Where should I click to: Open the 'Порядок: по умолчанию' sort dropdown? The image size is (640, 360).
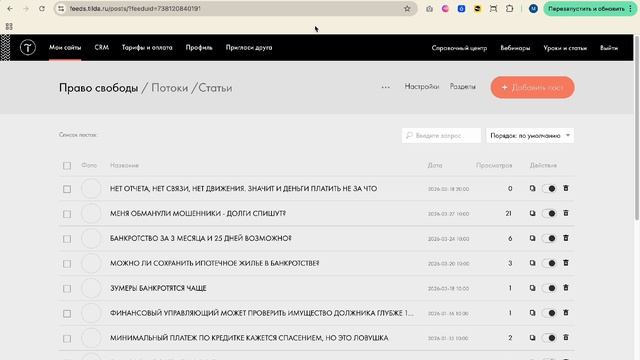(530, 136)
